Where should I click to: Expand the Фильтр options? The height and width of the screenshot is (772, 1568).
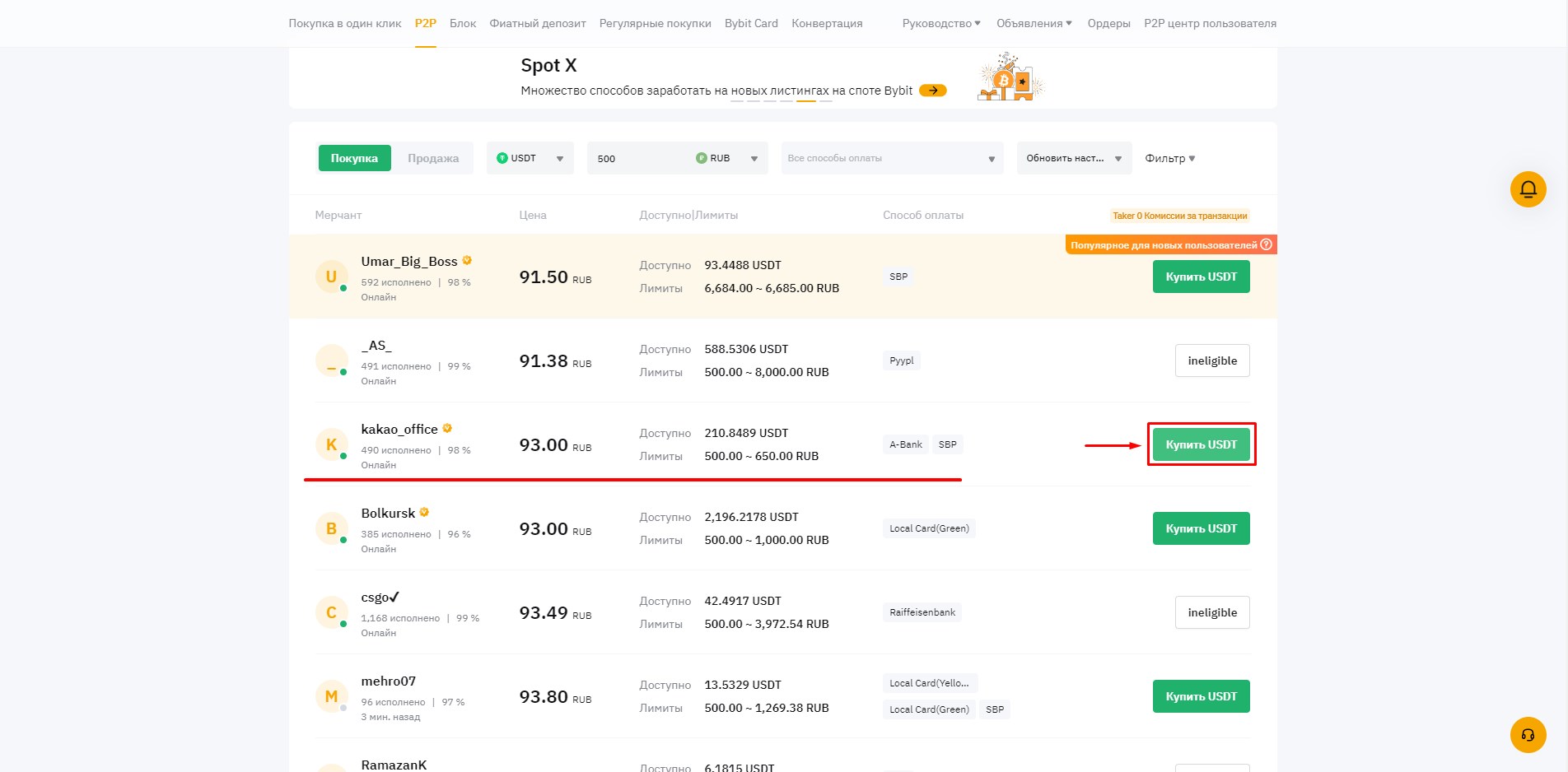click(1169, 158)
